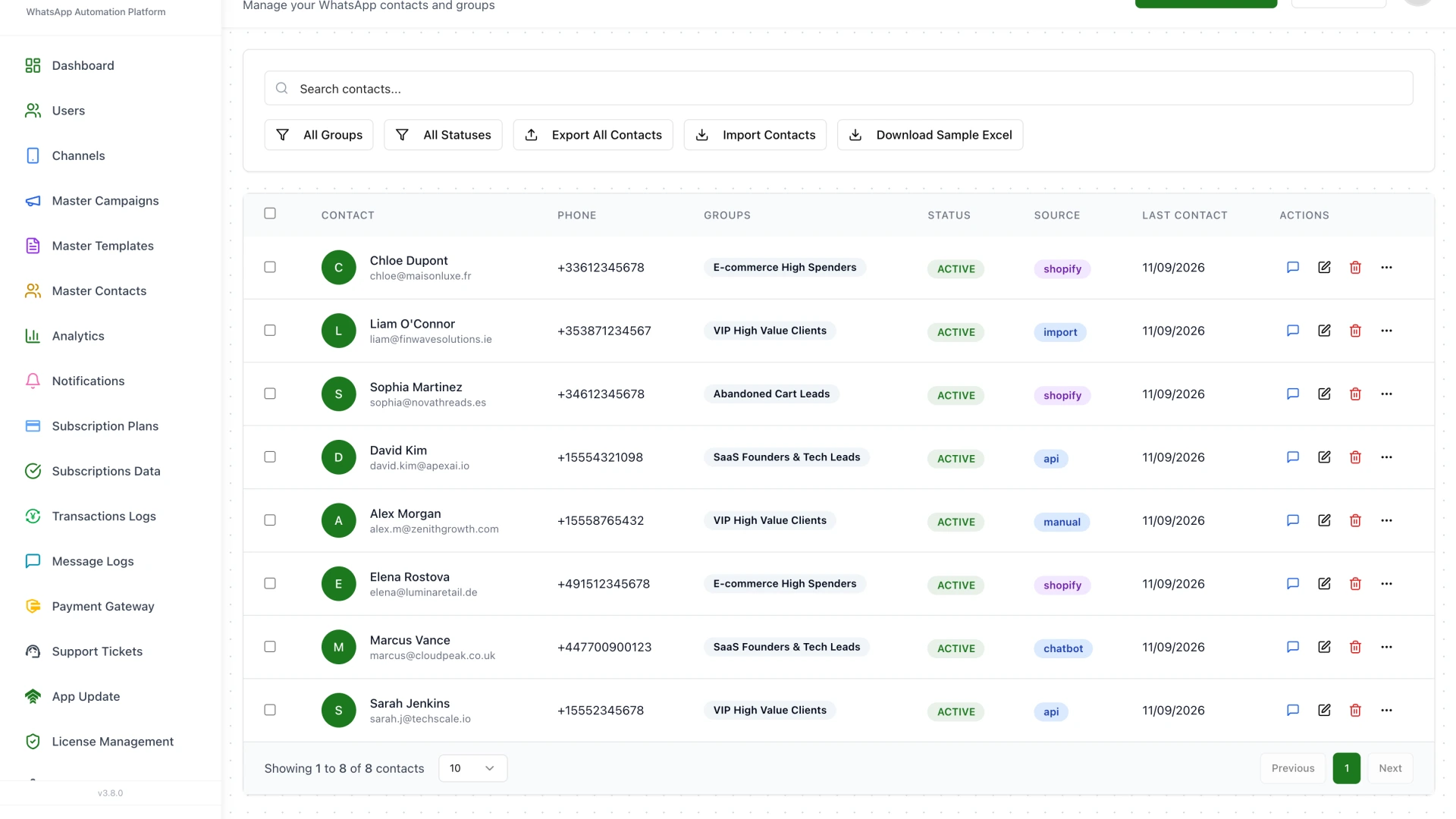
Task: Delete the Chloe Dupont contact
Action: 1355,267
